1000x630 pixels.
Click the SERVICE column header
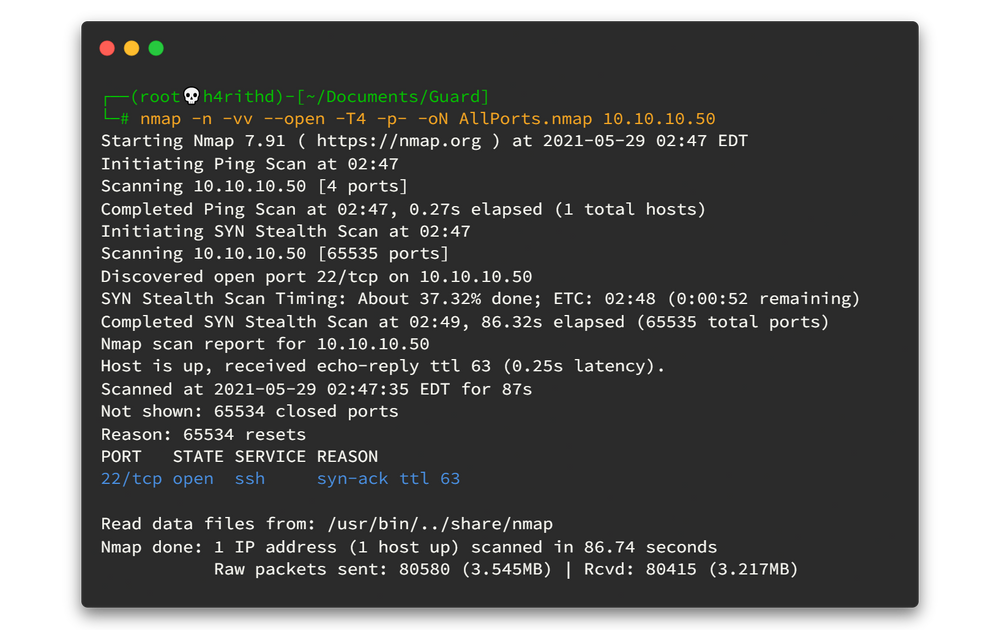pos(270,456)
